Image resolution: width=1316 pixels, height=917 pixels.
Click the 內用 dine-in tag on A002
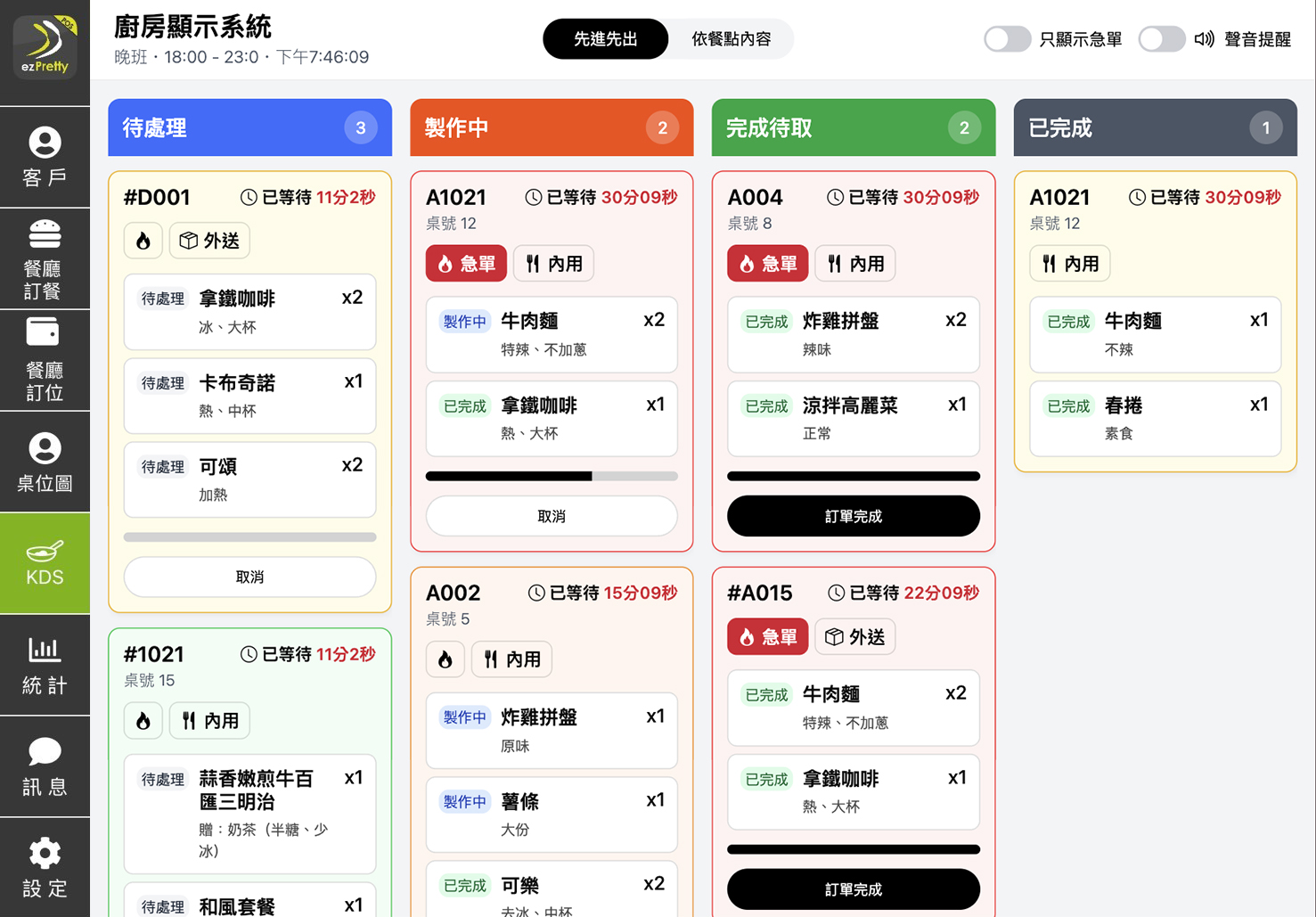coord(511,659)
